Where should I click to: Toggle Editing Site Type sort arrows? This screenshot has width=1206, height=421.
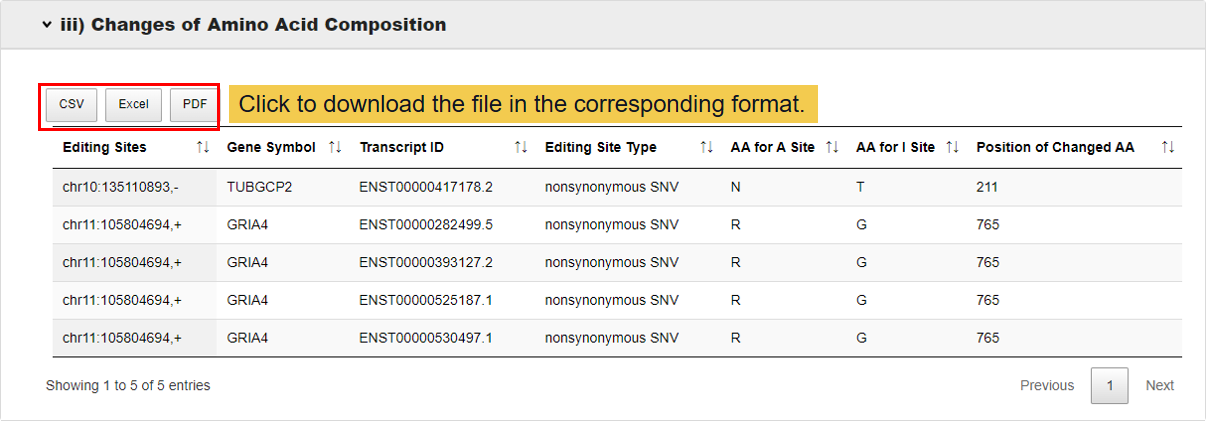click(706, 147)
